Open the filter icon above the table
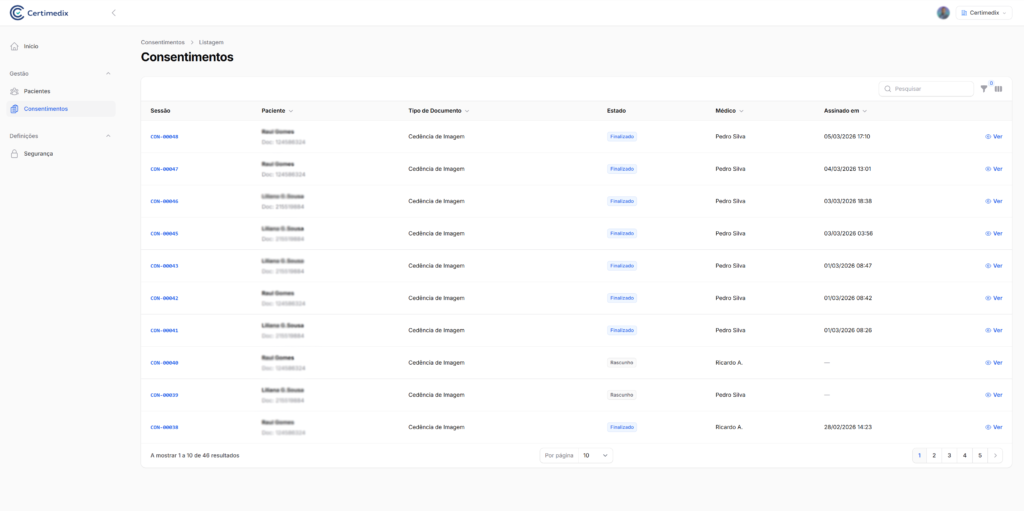Image resolution: width=1024 pixels, height=511 pixels. coord(984,89)
